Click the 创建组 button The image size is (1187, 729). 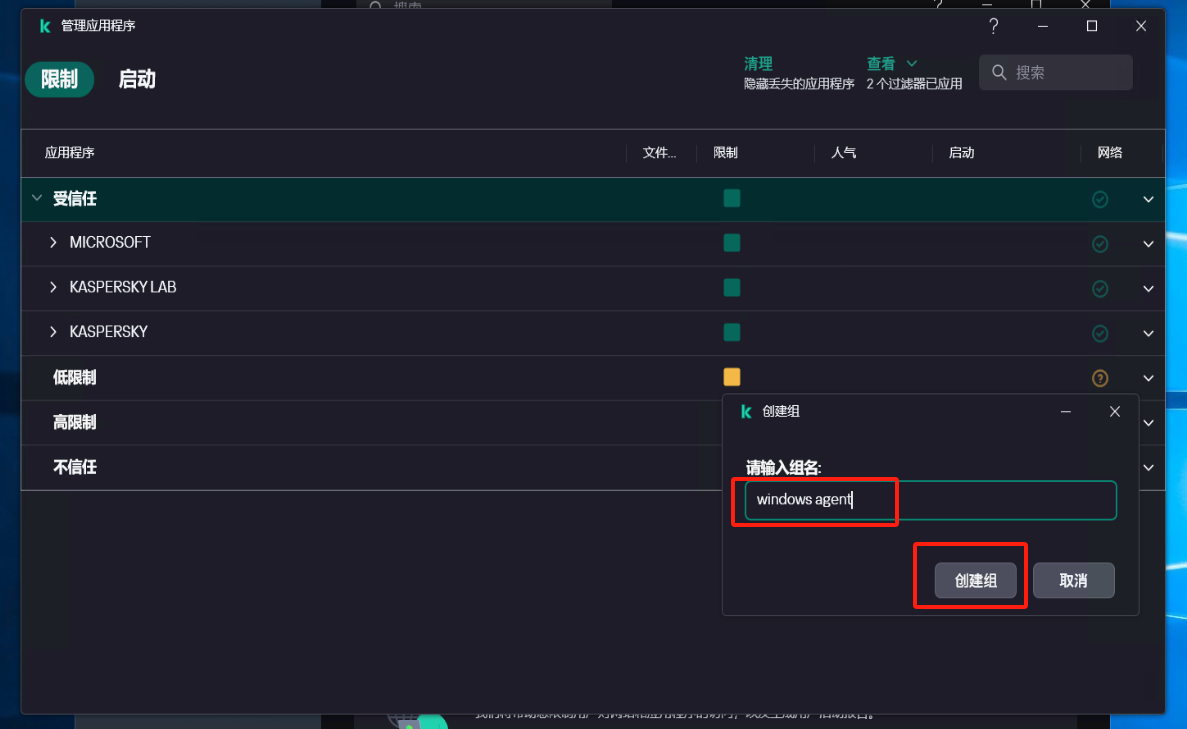975,581
